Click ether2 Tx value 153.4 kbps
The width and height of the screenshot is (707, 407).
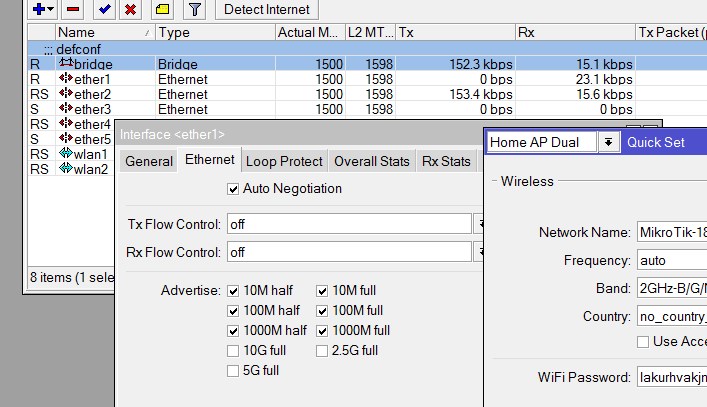coord(481,94)
